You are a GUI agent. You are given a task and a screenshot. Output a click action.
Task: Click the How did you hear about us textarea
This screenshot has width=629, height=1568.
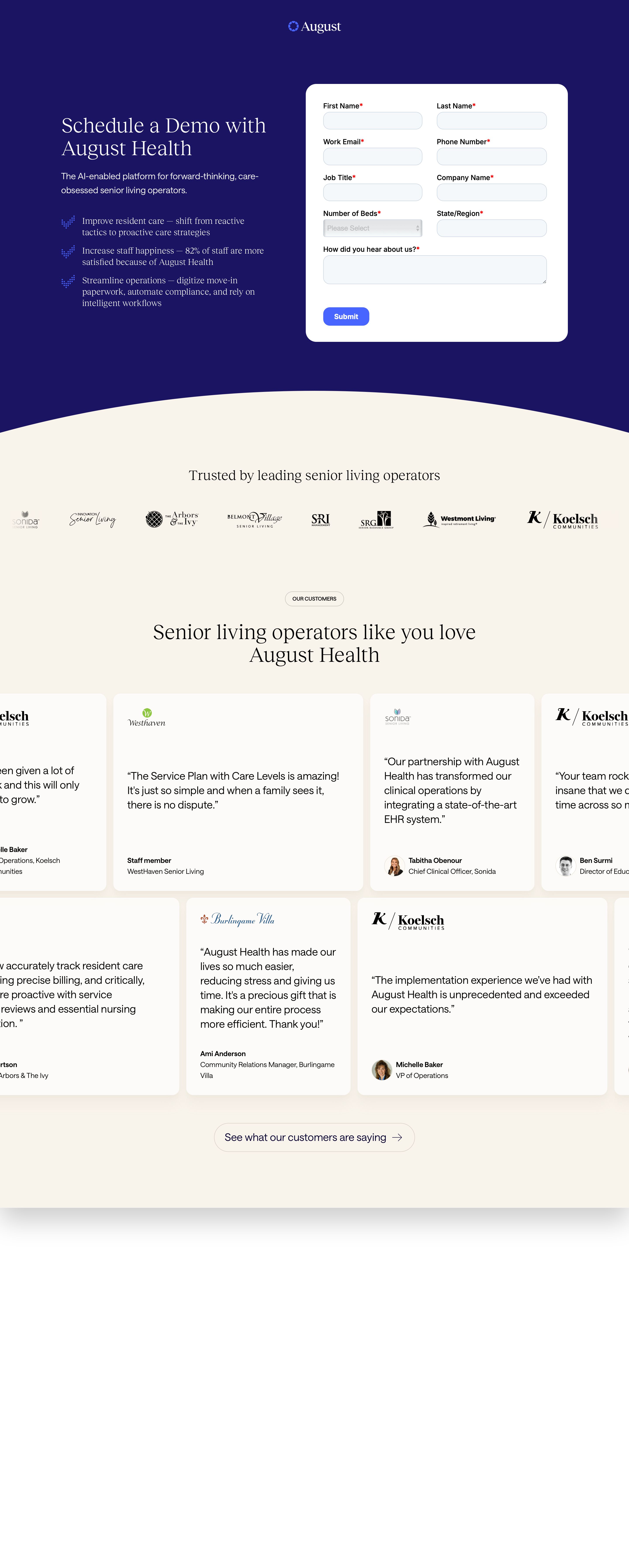(435, 270)
